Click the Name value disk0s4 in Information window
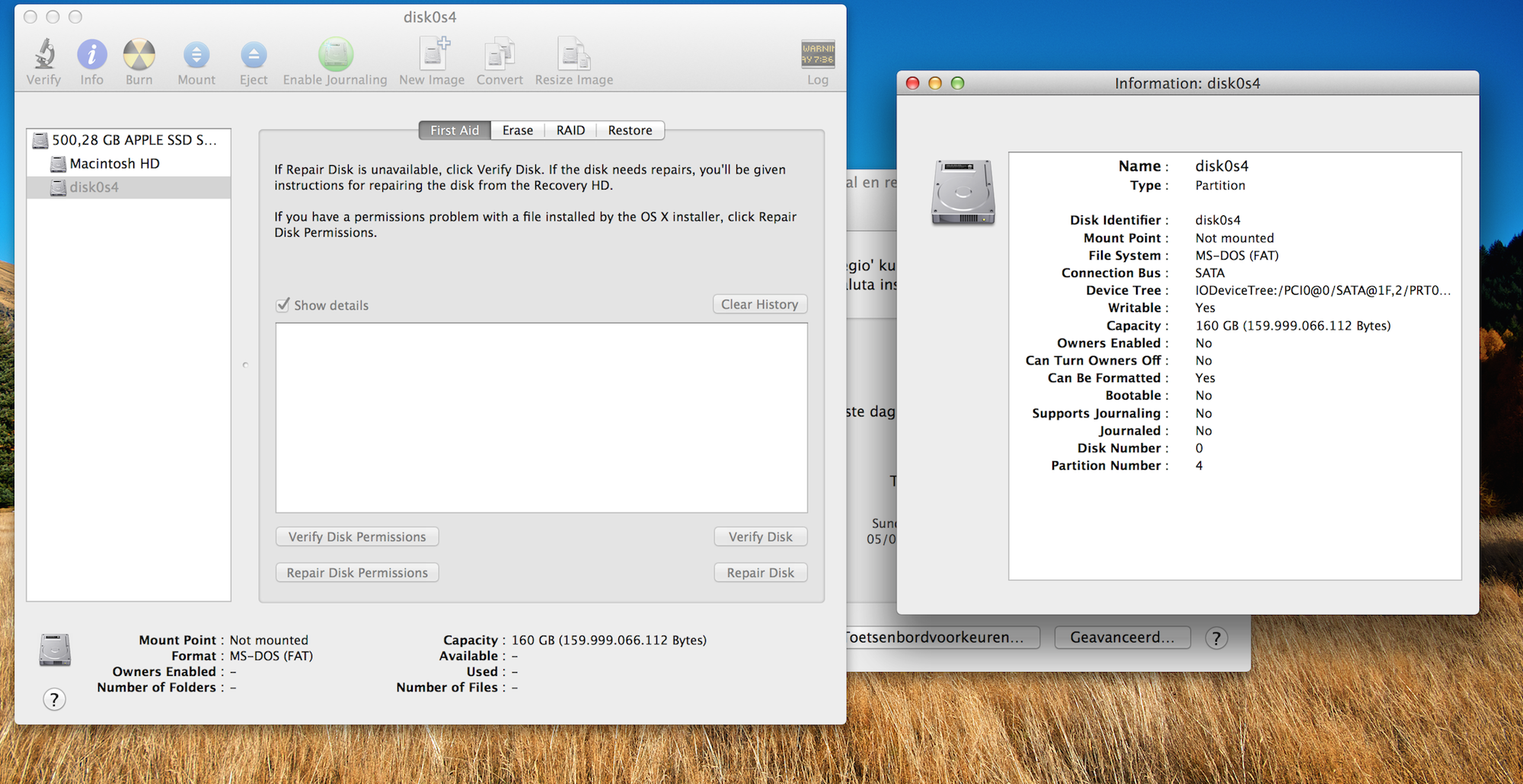Image resolution: width=1523 pixels, height=784 pixels. click(x=1222, y=166)
